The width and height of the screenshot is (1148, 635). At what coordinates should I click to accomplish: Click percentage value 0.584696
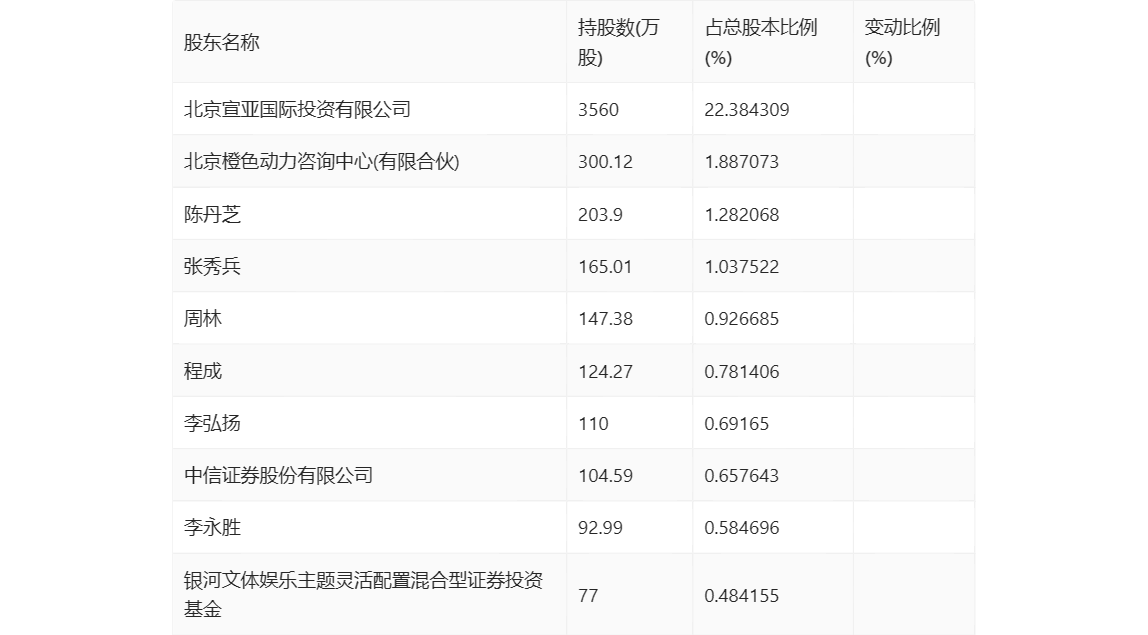click(742, 527)
